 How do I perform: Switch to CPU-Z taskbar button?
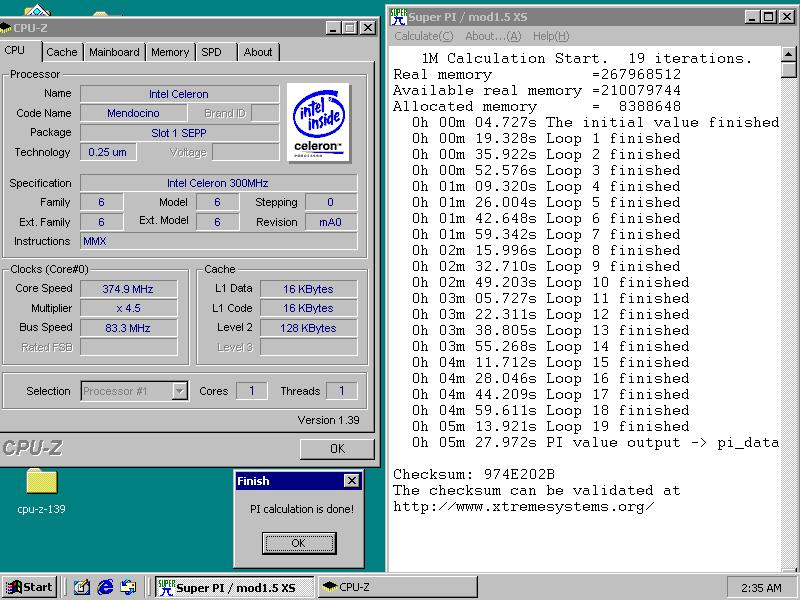point(398,587)
